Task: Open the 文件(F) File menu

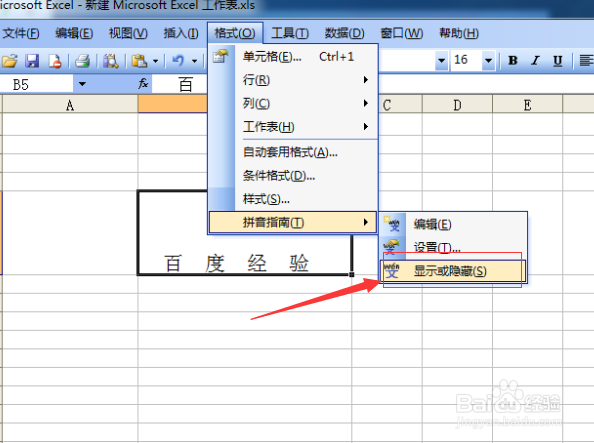Action: click(x=21, y=33)
